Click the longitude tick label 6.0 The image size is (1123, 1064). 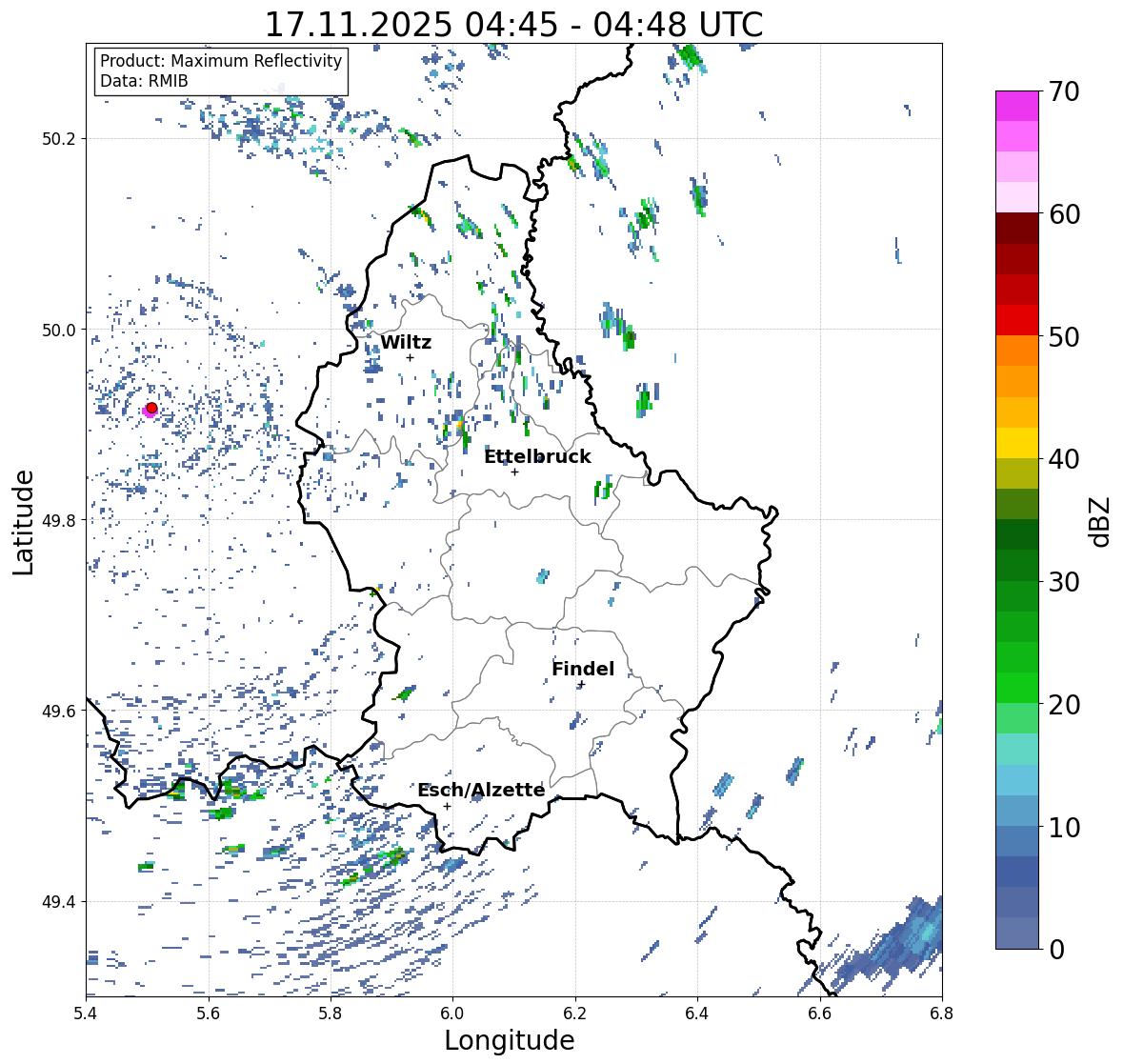(x=452, y=1013)
